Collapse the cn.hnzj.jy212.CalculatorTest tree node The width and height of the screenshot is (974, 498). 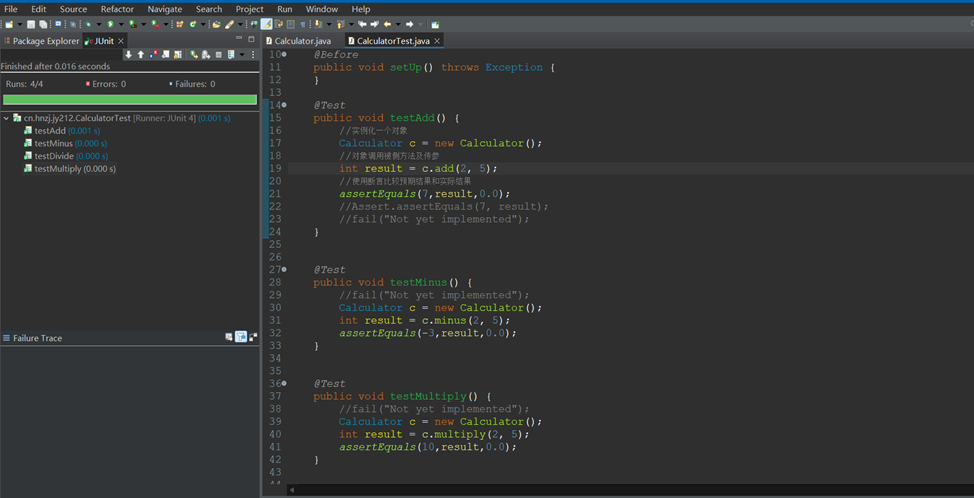[x=7, y=118]
